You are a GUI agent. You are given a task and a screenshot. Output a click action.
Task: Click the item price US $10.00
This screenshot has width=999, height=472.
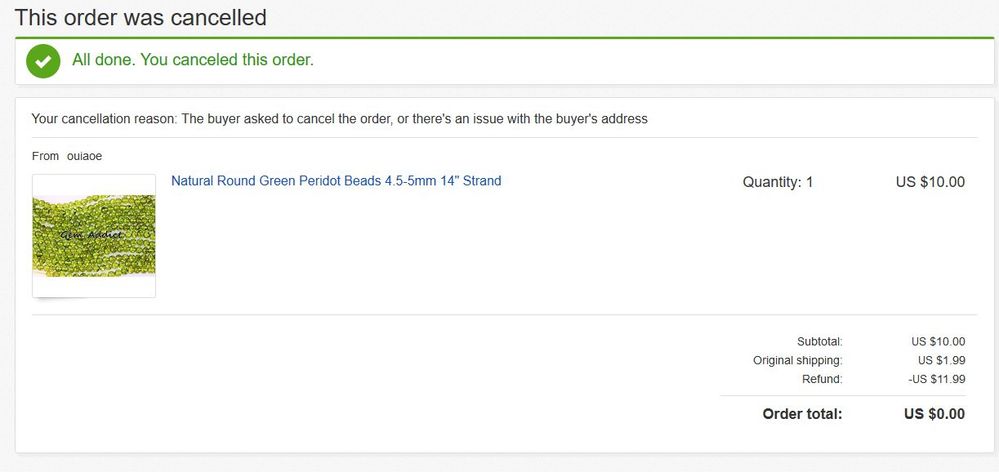coord(930,182)
